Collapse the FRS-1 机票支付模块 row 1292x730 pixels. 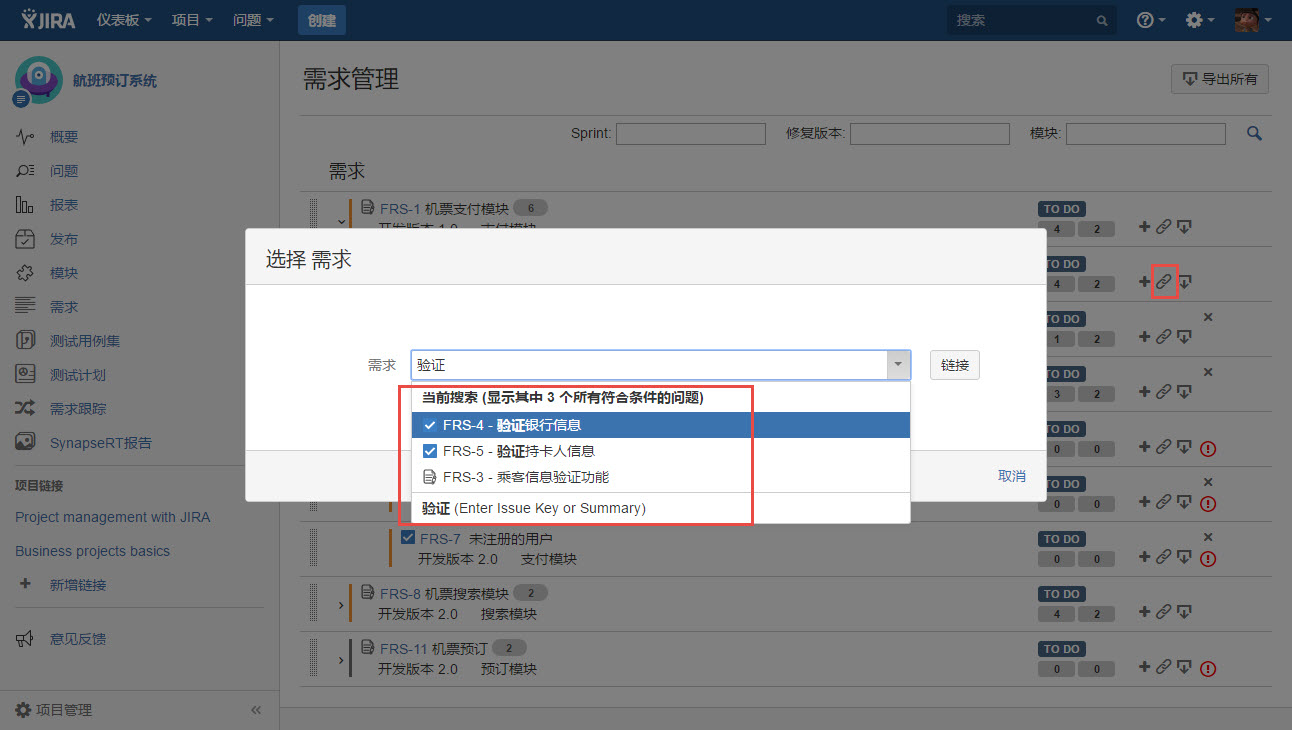(x=341, y=221)
